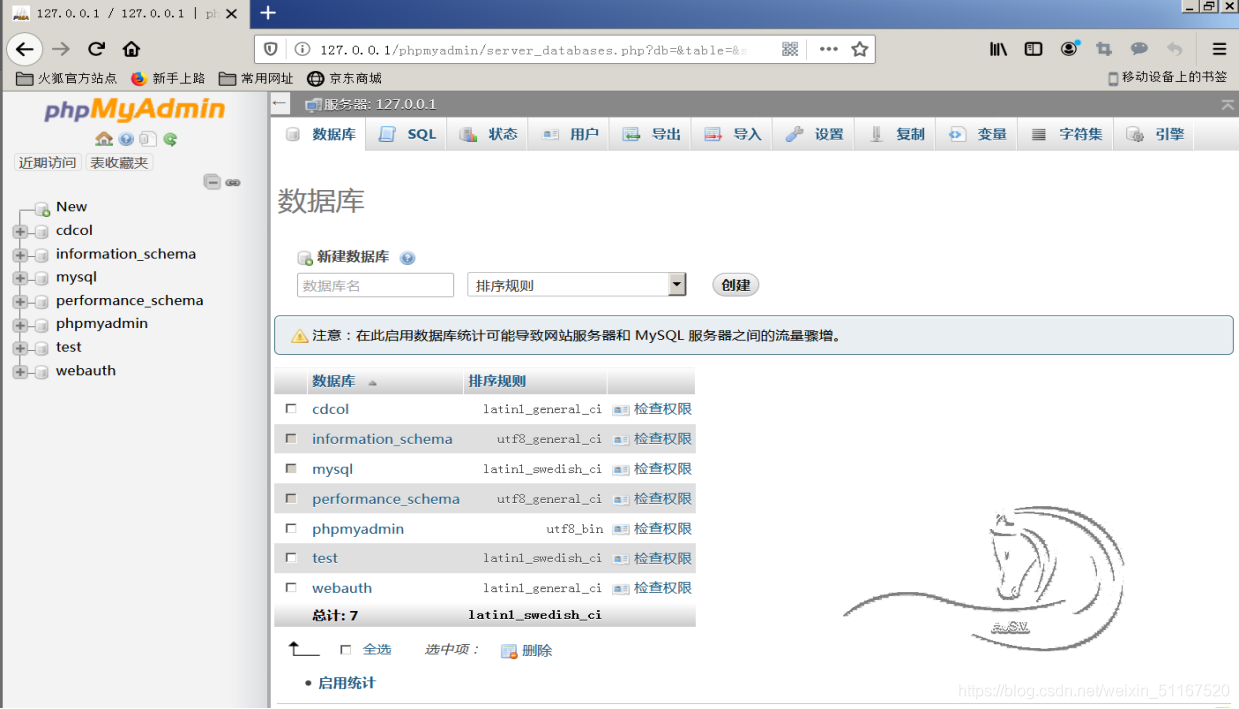Select New in the navigation tree
Viewport: 1239px width, 709px height.
(71, 207)
